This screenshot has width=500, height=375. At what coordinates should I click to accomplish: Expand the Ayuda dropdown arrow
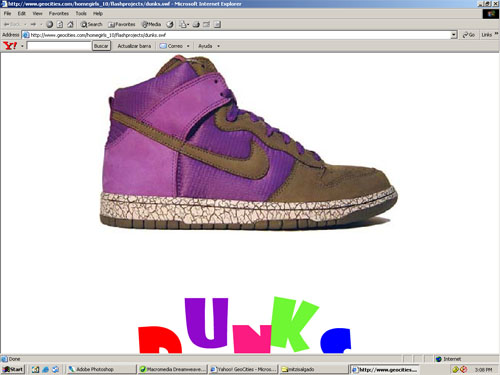pyautogui.click(x=218, y=46)
